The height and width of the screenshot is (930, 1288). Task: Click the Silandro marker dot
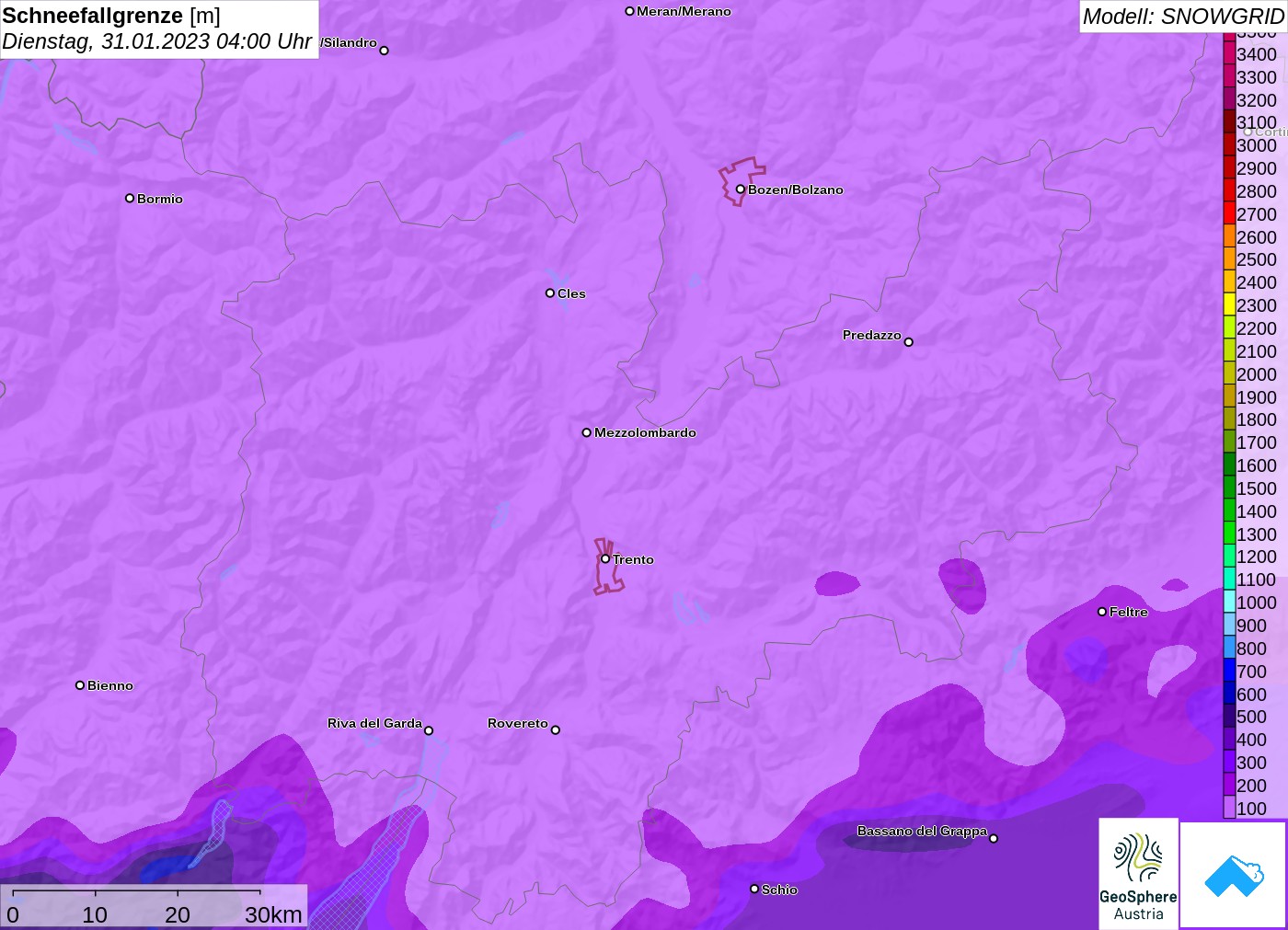pyautogui.click(x=385, y=51)
